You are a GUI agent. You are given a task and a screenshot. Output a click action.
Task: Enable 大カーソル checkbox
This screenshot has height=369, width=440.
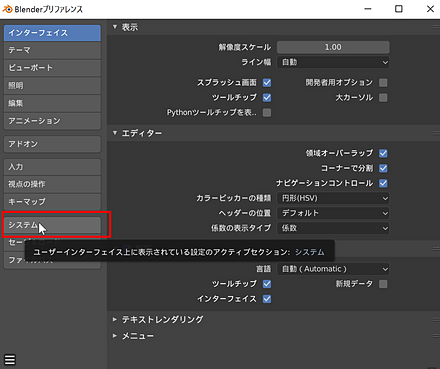(383, 97)
